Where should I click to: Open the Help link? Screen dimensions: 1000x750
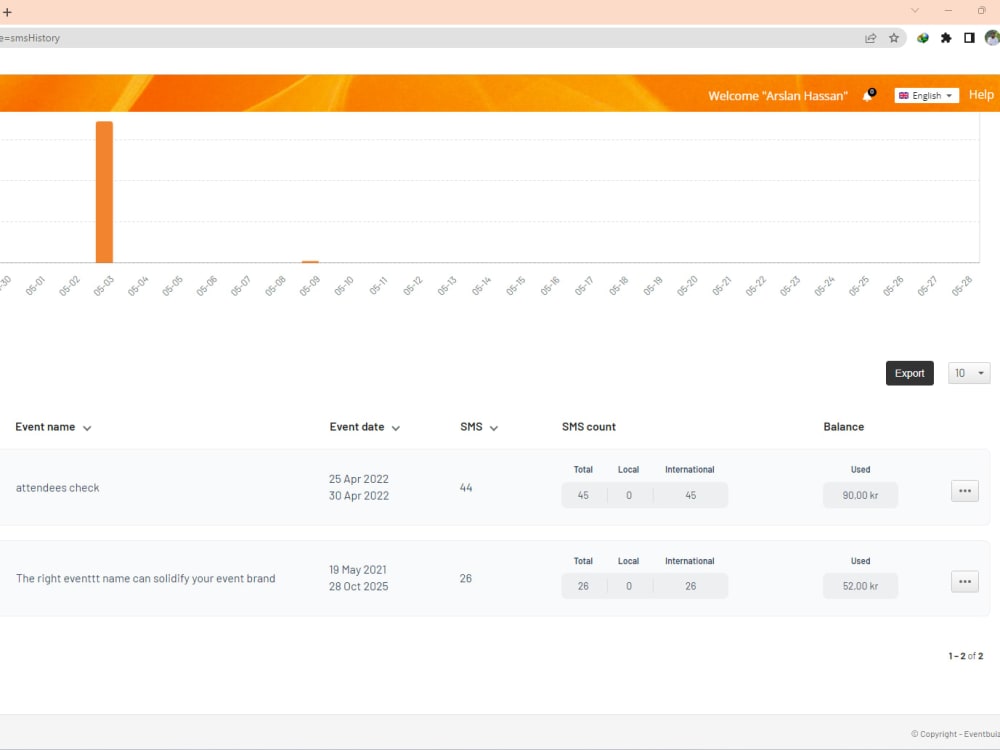[x=981, y=95]
